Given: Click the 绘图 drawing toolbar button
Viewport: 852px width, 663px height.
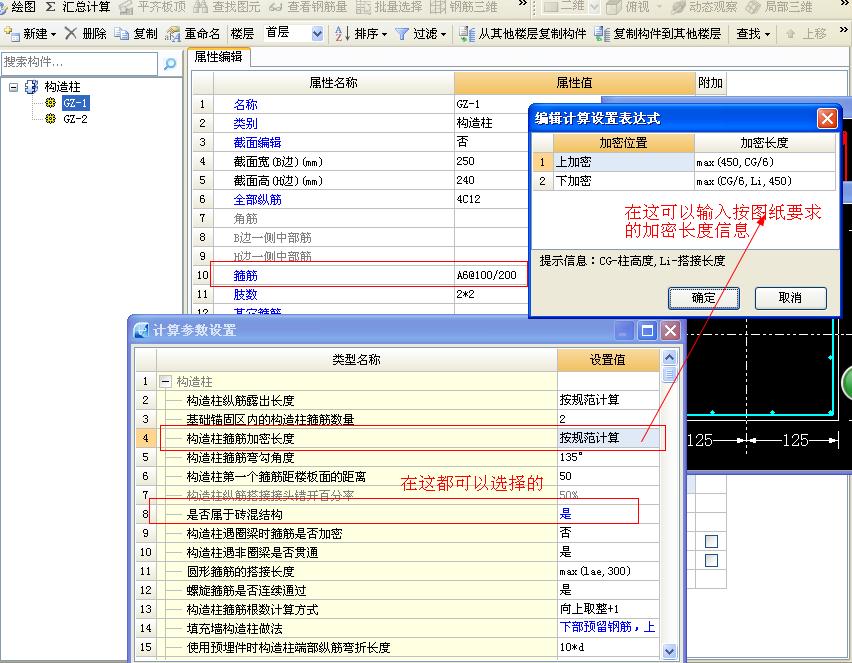Looking at the screenshot, I should pyautogui.click(x=18, y=7).
